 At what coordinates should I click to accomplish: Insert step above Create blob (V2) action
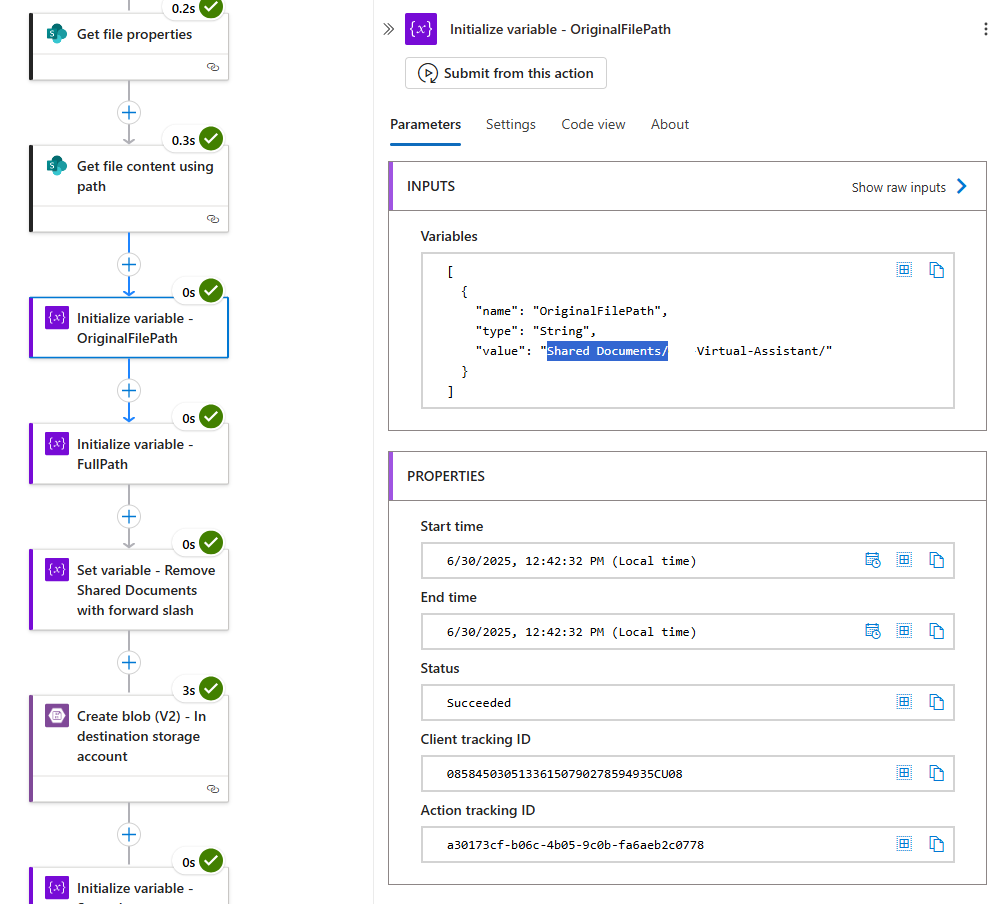[x=129, y=662]
